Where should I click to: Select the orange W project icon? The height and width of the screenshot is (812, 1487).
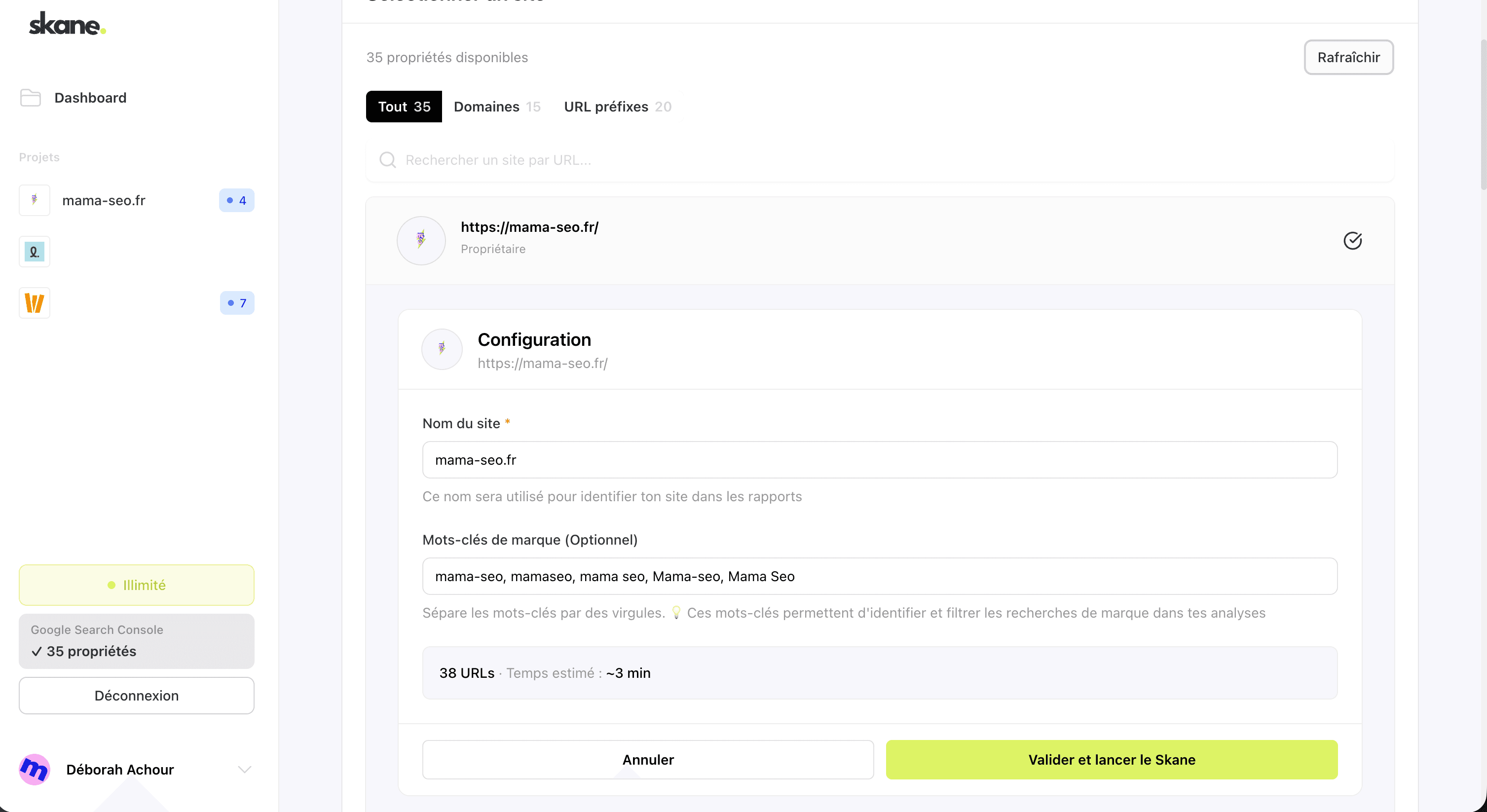coord(34,303)
